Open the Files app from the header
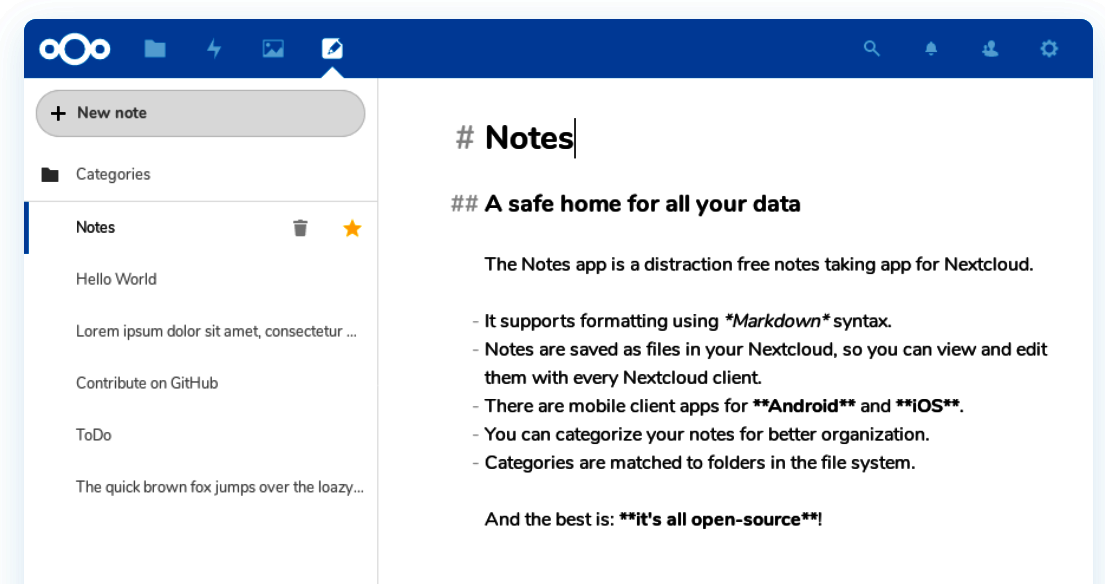The width and height of the screenshot is (1116, 584). 155,48
